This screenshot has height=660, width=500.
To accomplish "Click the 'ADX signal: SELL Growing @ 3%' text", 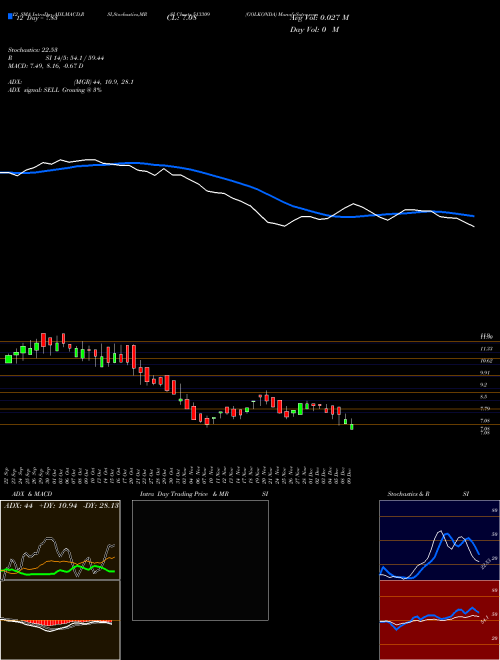I will coord(55,90).
